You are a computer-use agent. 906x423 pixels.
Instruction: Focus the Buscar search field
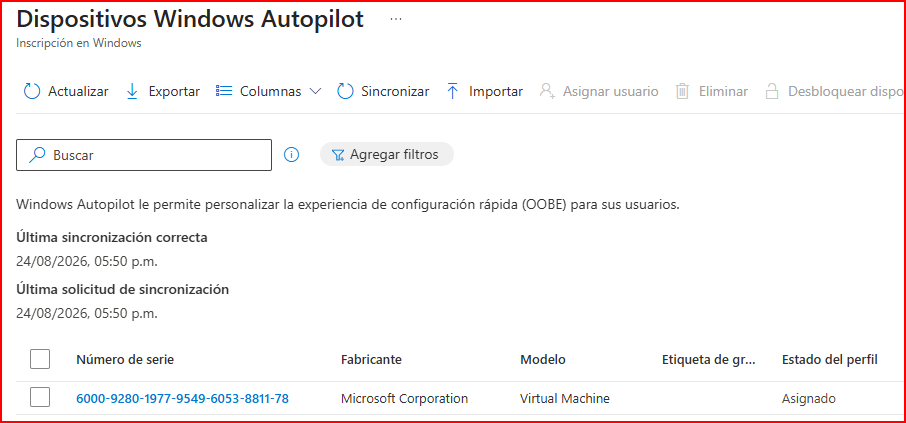click(x=144, y=155)
